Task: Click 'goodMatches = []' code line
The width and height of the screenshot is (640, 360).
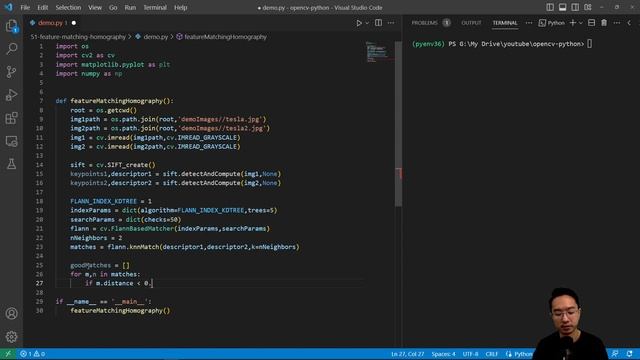Action: [x=100, y=265]
